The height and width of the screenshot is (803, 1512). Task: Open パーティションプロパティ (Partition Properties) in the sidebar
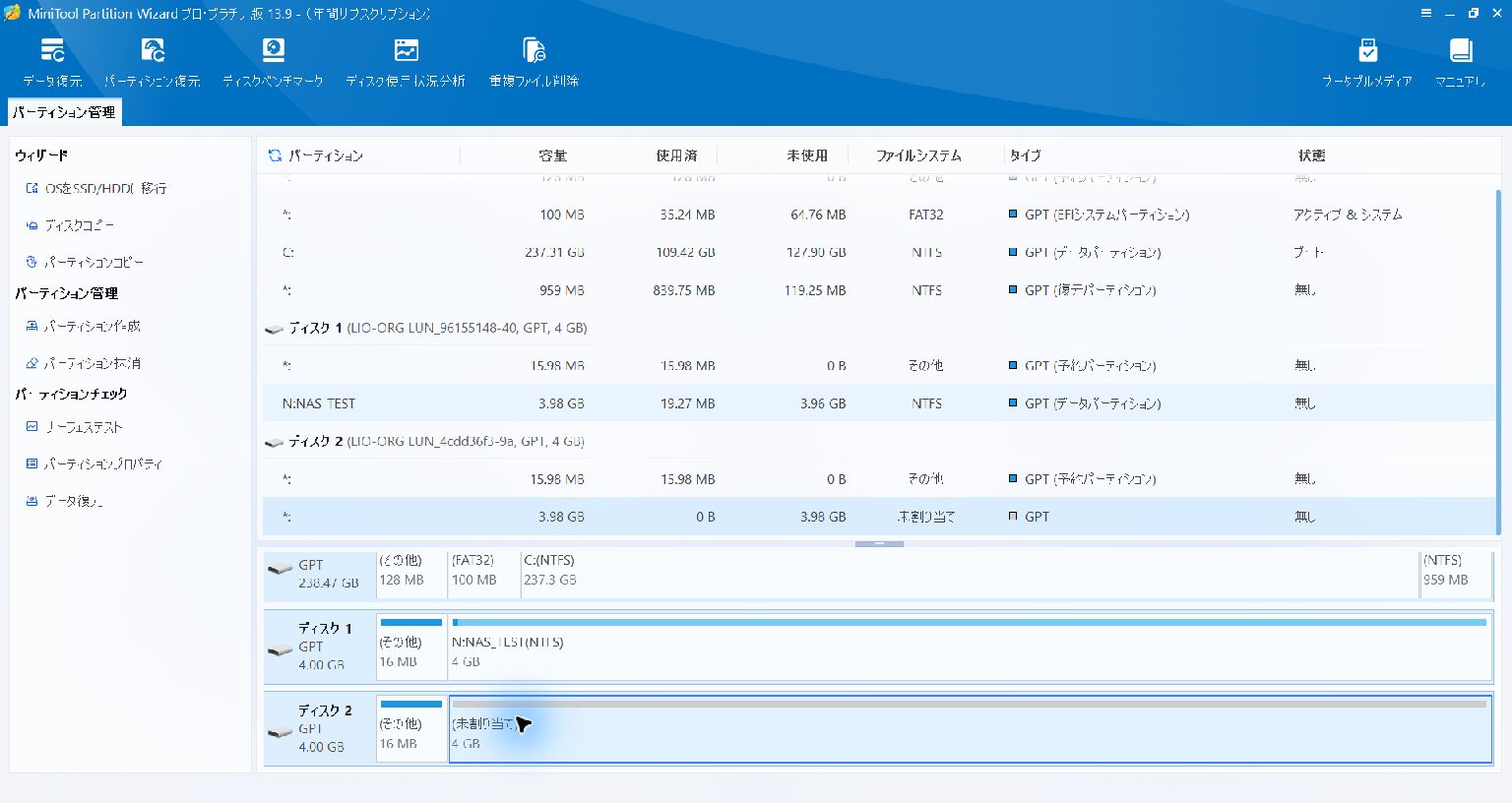pos(94,463)
